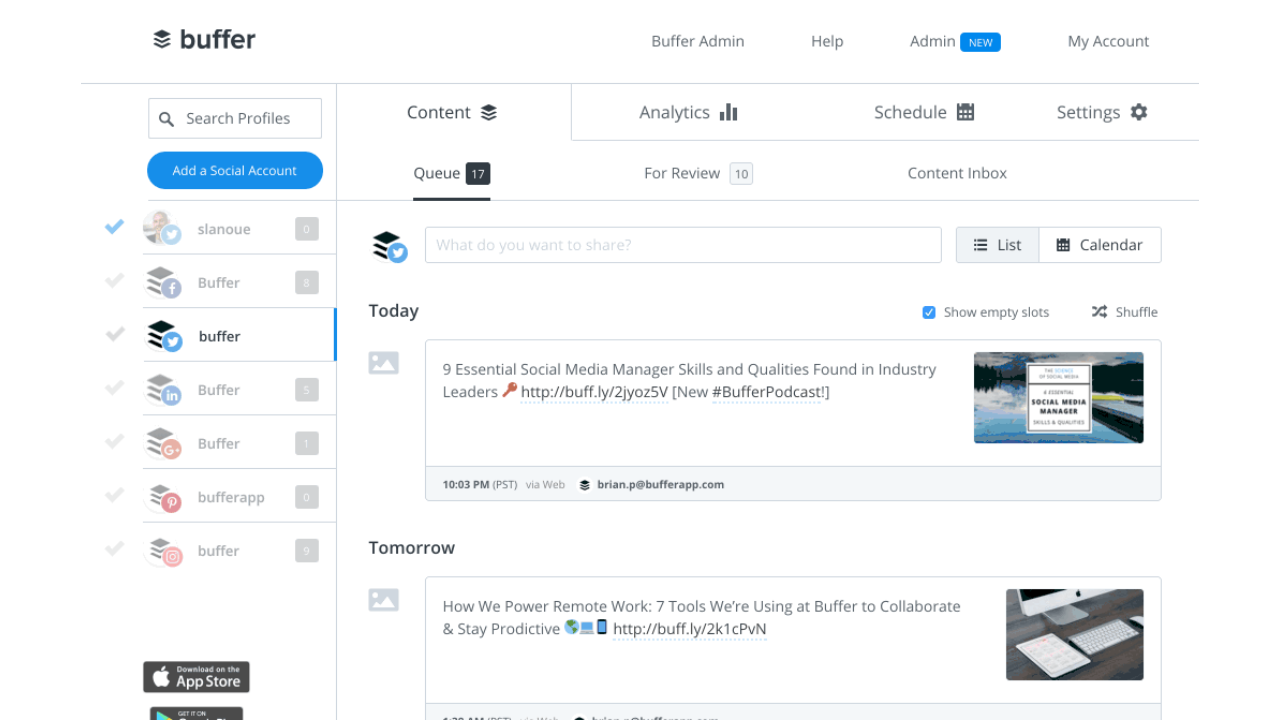This screenshot has height=720, width=1280.
Task: Go to the Schedule tab
Action: [924, 112]
